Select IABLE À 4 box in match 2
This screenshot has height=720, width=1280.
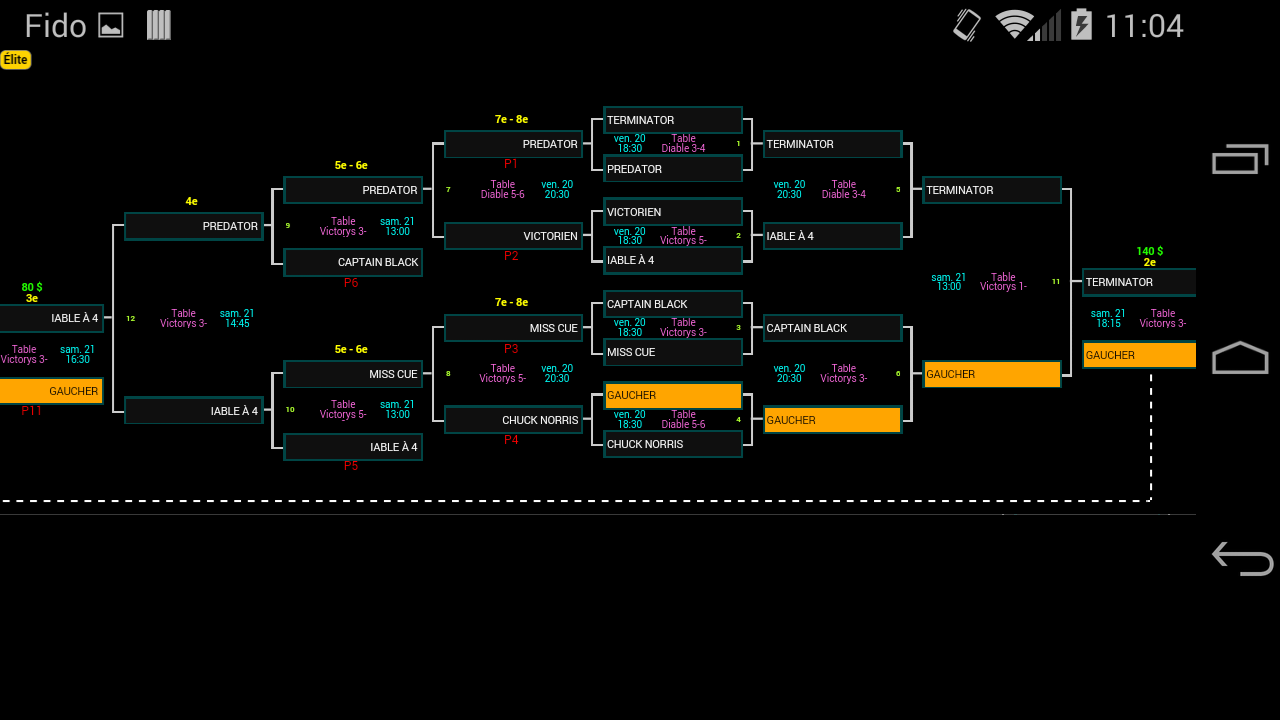point(673,260)
